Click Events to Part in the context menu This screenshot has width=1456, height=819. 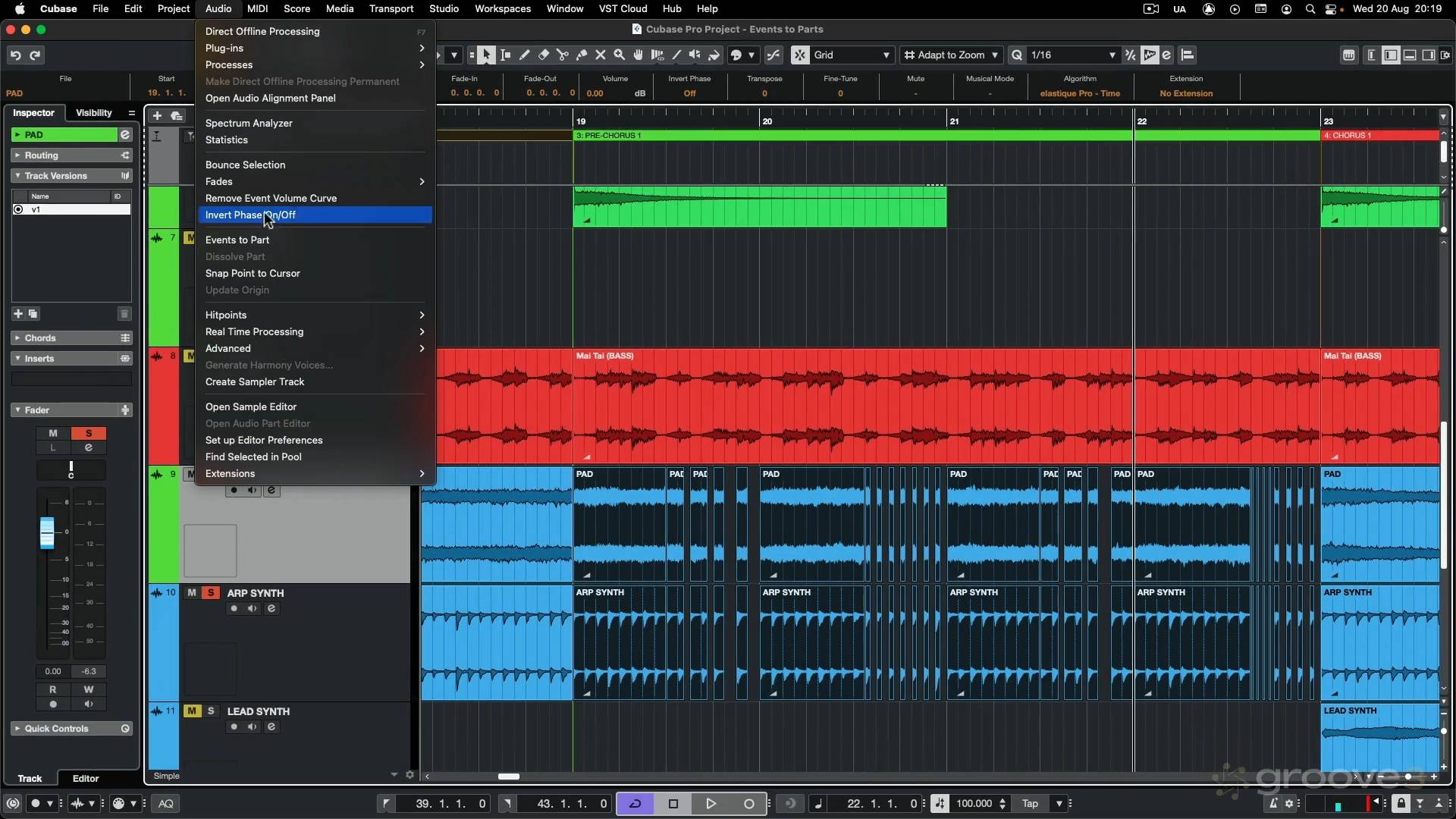(x=238, y=240)
